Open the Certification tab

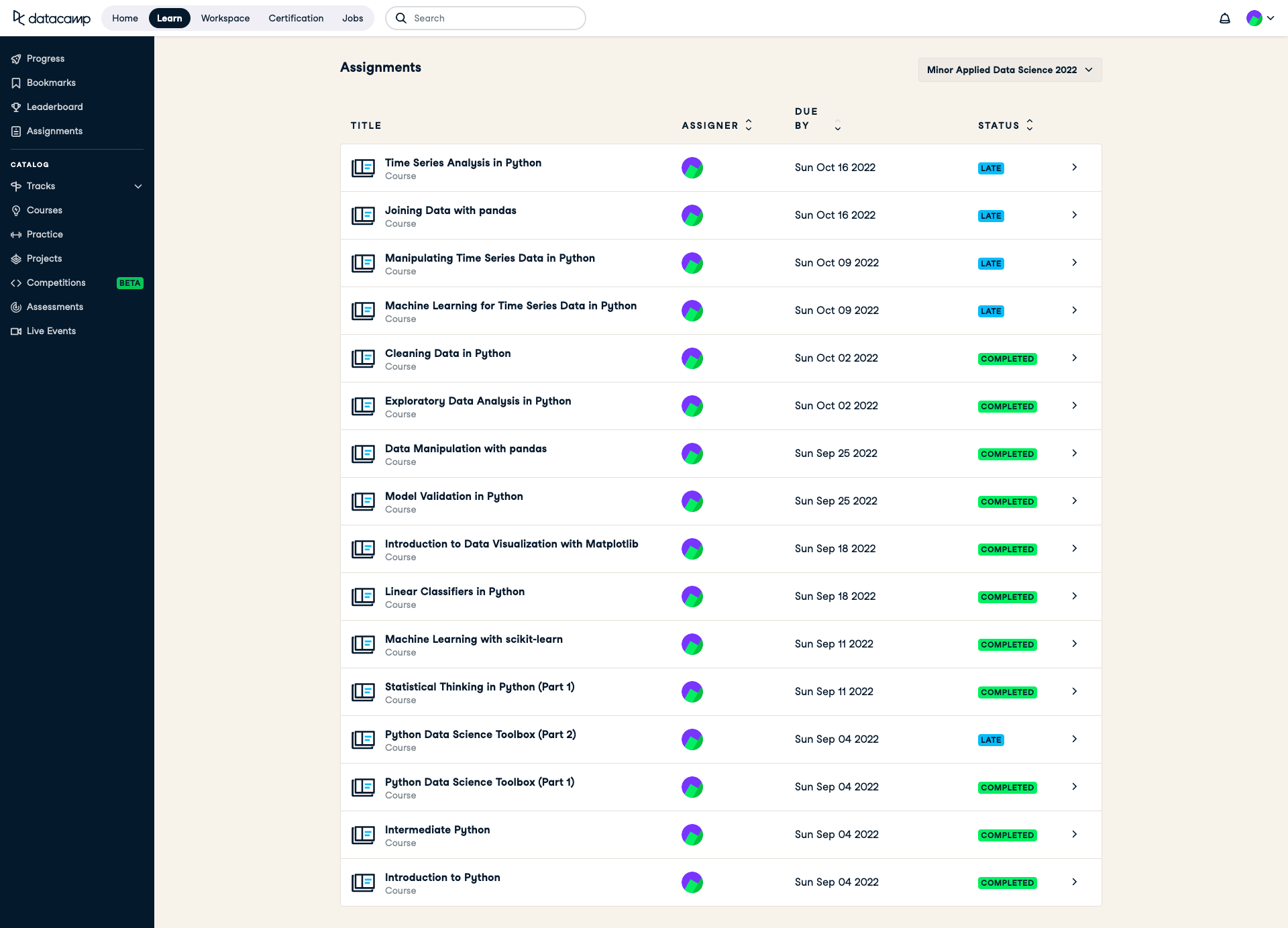click(x=296, y=18)
